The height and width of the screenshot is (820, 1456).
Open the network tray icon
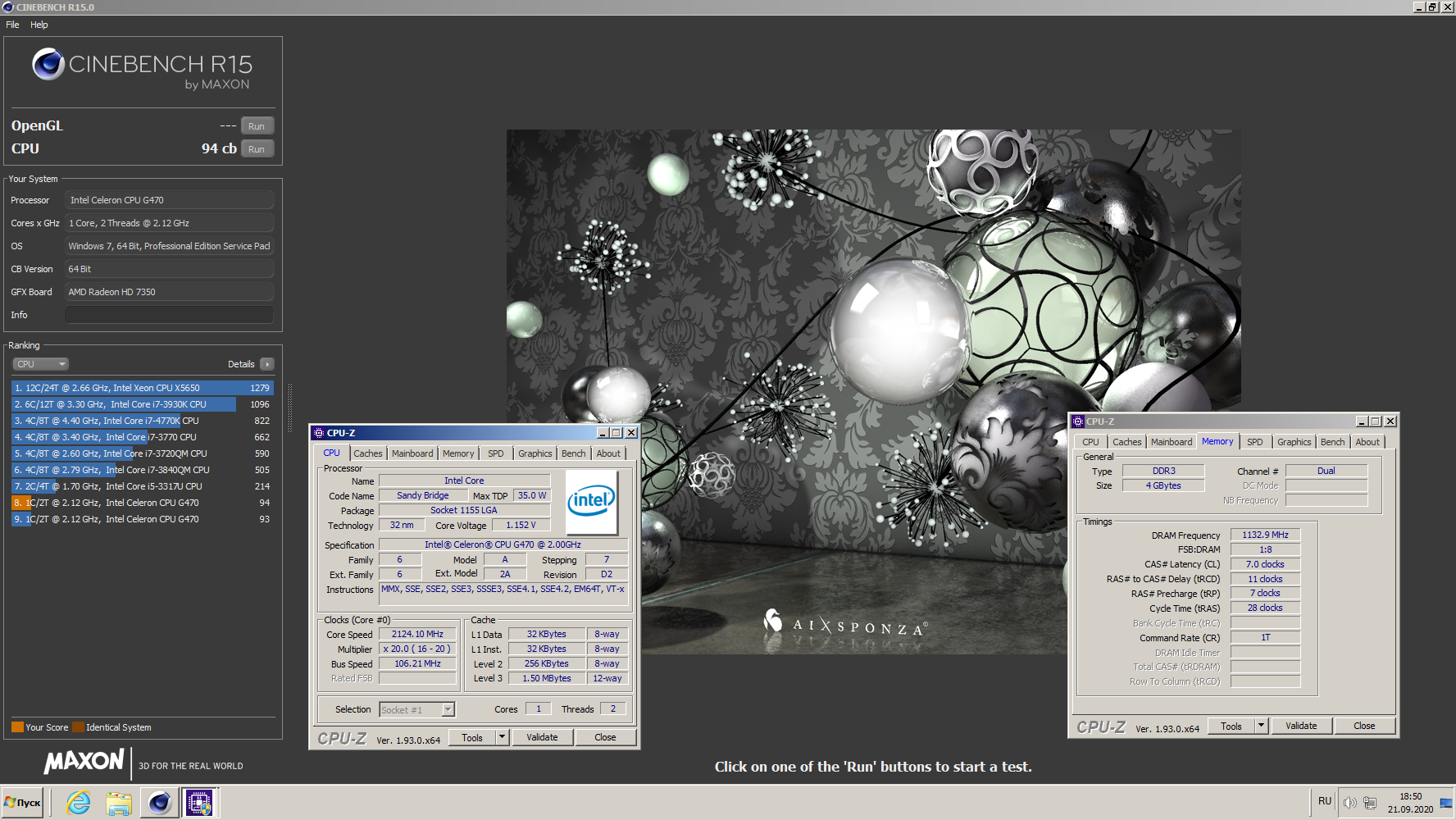(1370, 803)
